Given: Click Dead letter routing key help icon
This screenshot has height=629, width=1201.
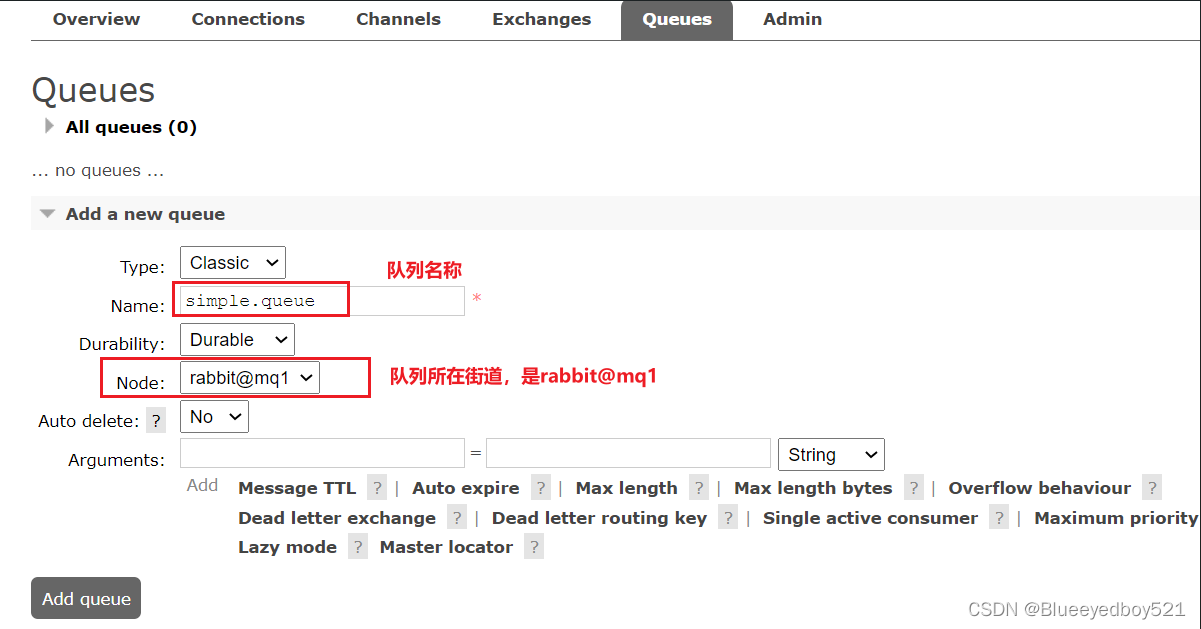Looking at the screenshot, I should point(727,518).
